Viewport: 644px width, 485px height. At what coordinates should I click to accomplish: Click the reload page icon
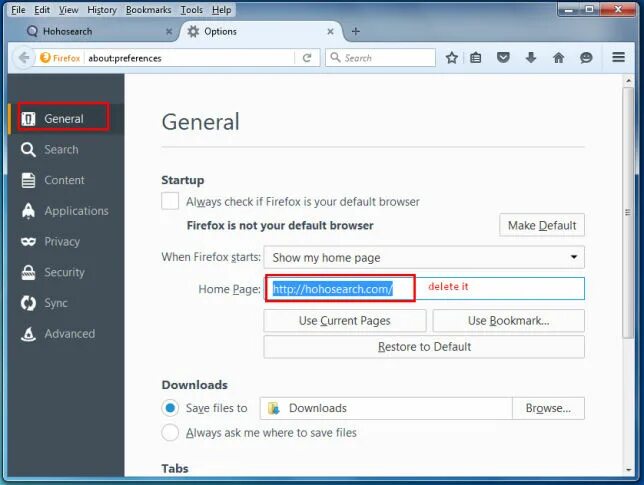pyautogui.click(x=306, y=58)
